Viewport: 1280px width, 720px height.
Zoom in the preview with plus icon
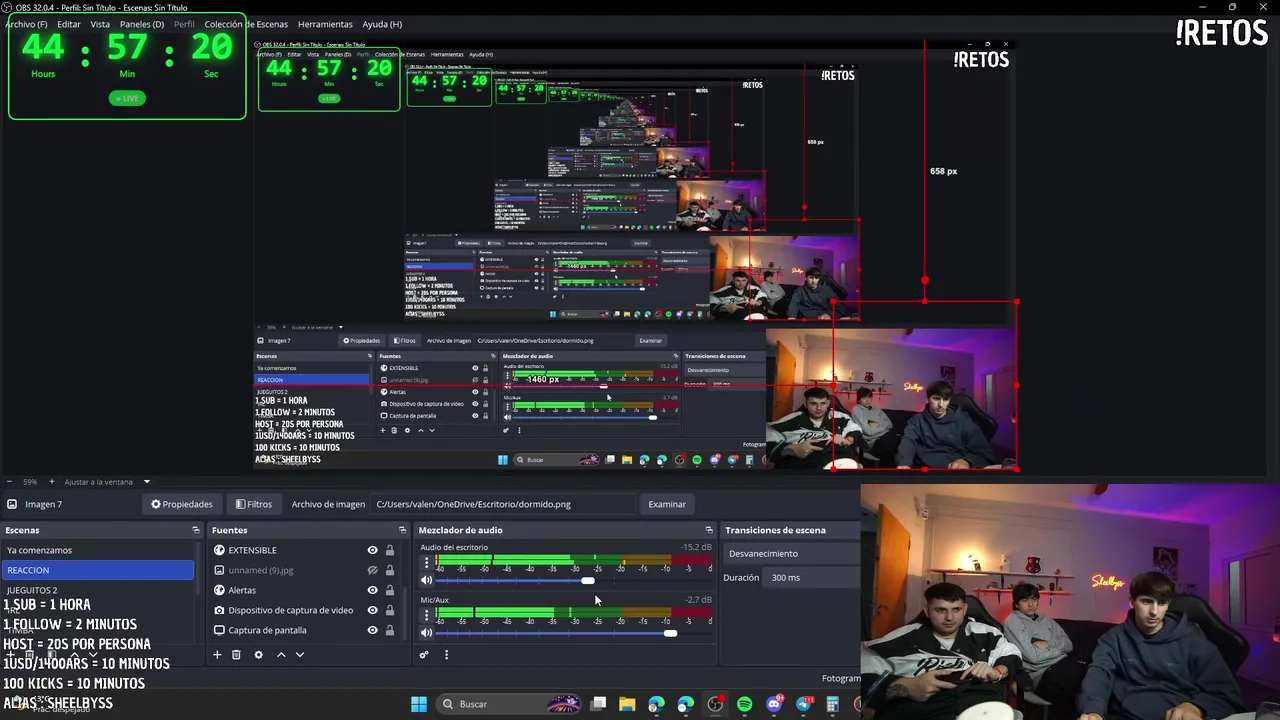coord(51,482)
